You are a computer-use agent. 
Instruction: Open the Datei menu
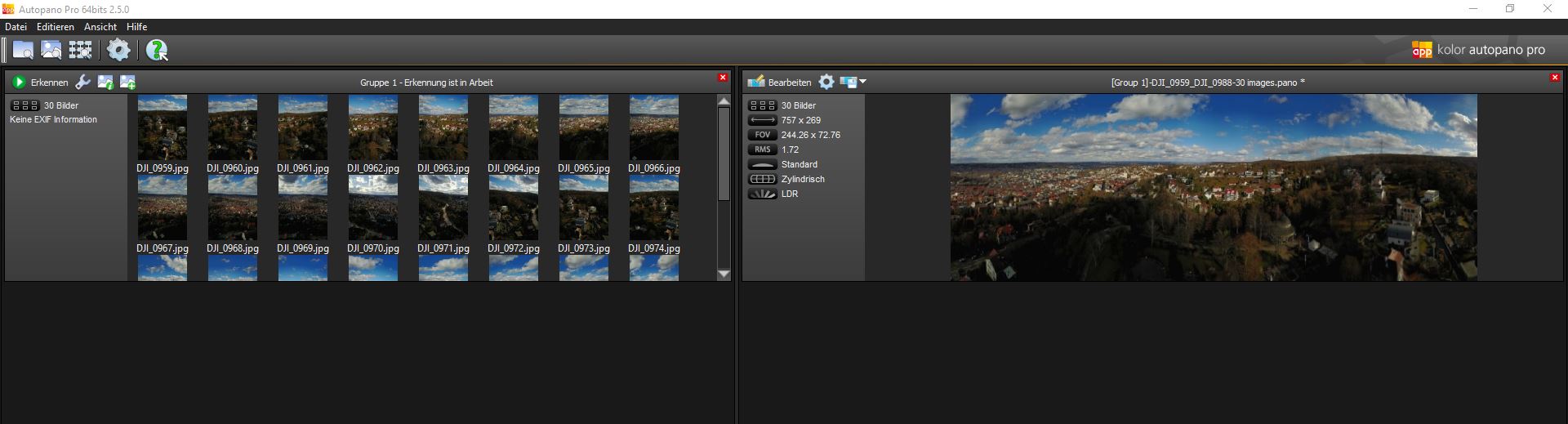click(x=16, y=27)
